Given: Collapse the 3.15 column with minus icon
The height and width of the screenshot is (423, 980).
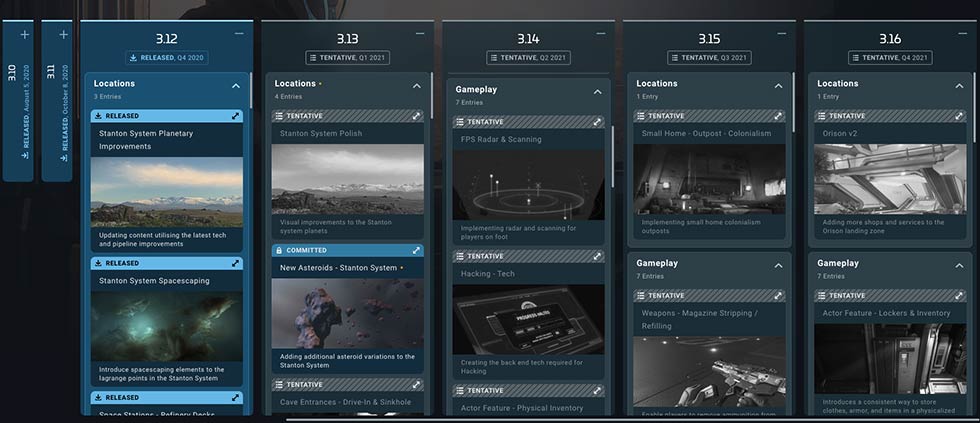Looking at the screenshot, I should point(782,33).
